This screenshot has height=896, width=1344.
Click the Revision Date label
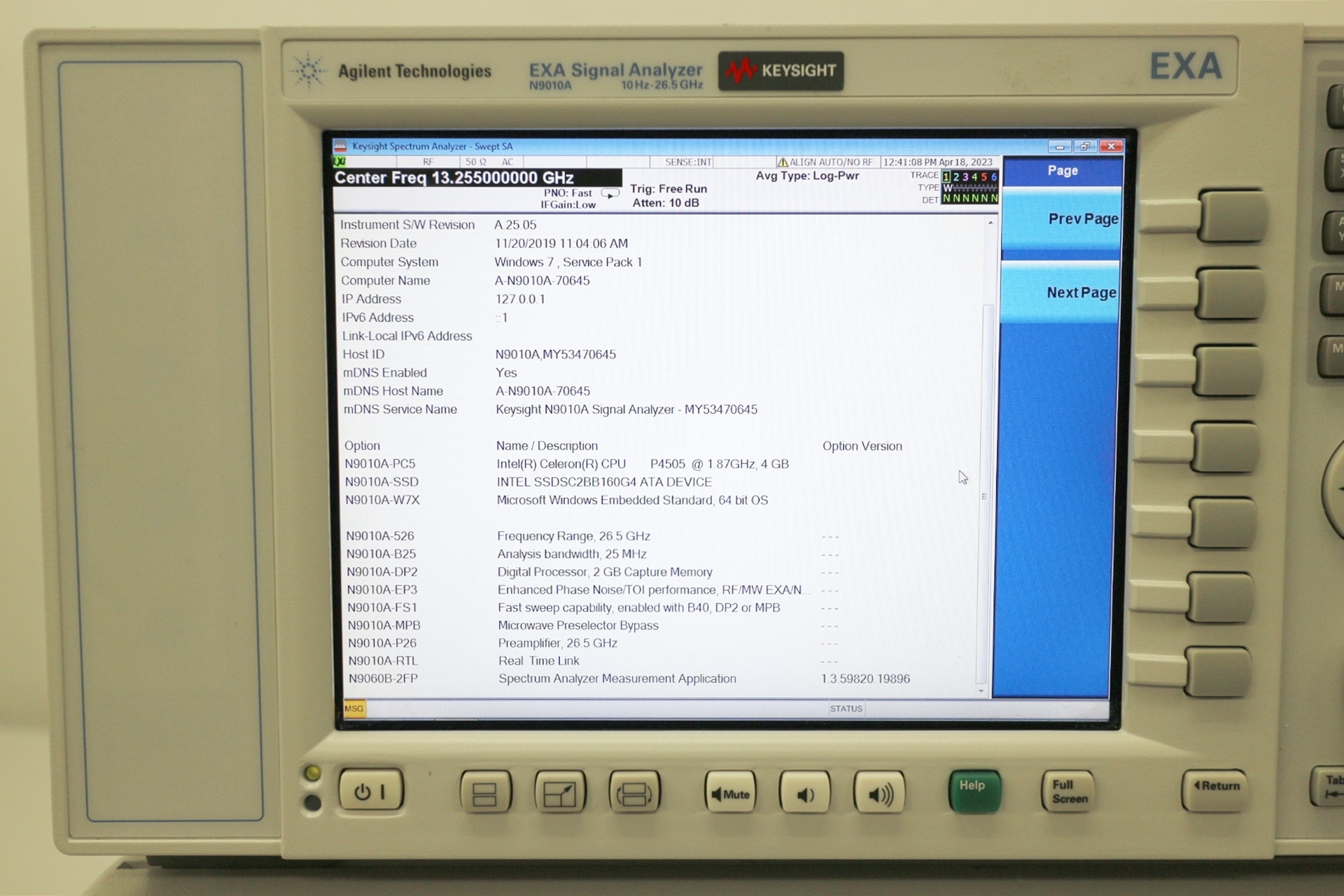coord(379,244)
